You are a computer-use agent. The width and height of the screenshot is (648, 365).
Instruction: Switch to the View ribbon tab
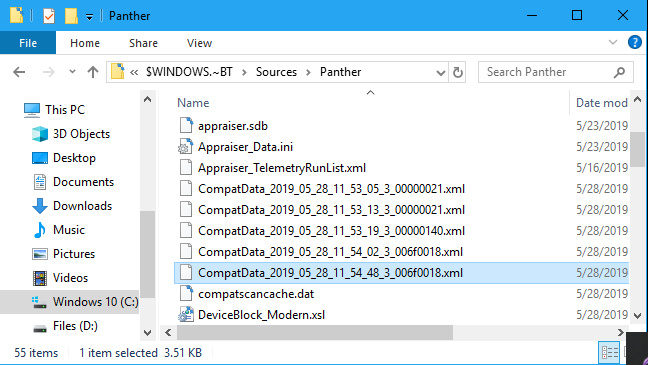click(199, 43)
